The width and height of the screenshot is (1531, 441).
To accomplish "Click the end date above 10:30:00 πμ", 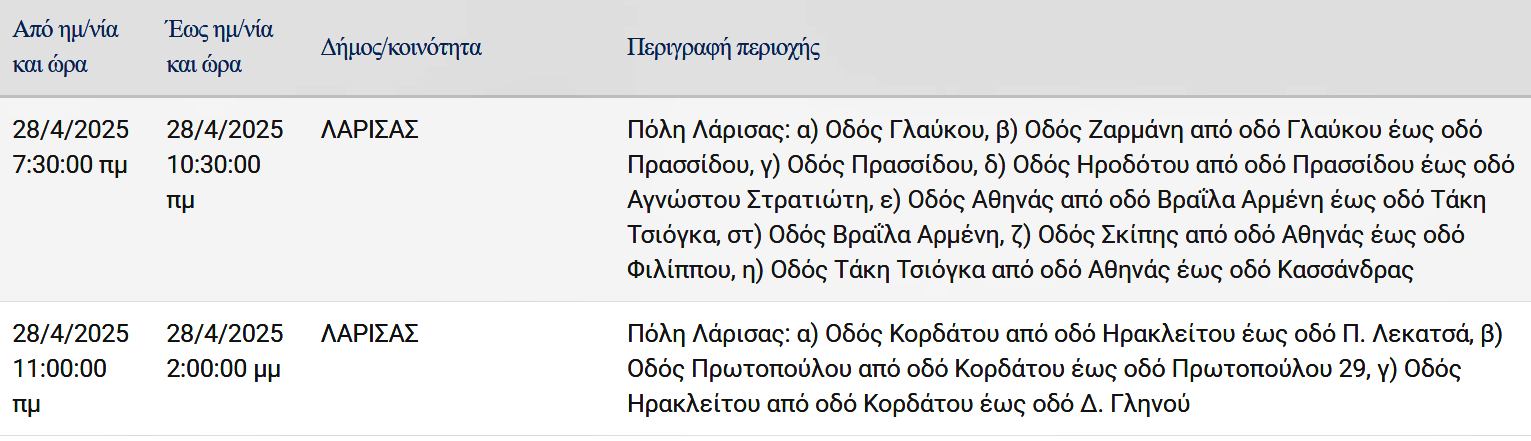I will (x=225, y=130).
